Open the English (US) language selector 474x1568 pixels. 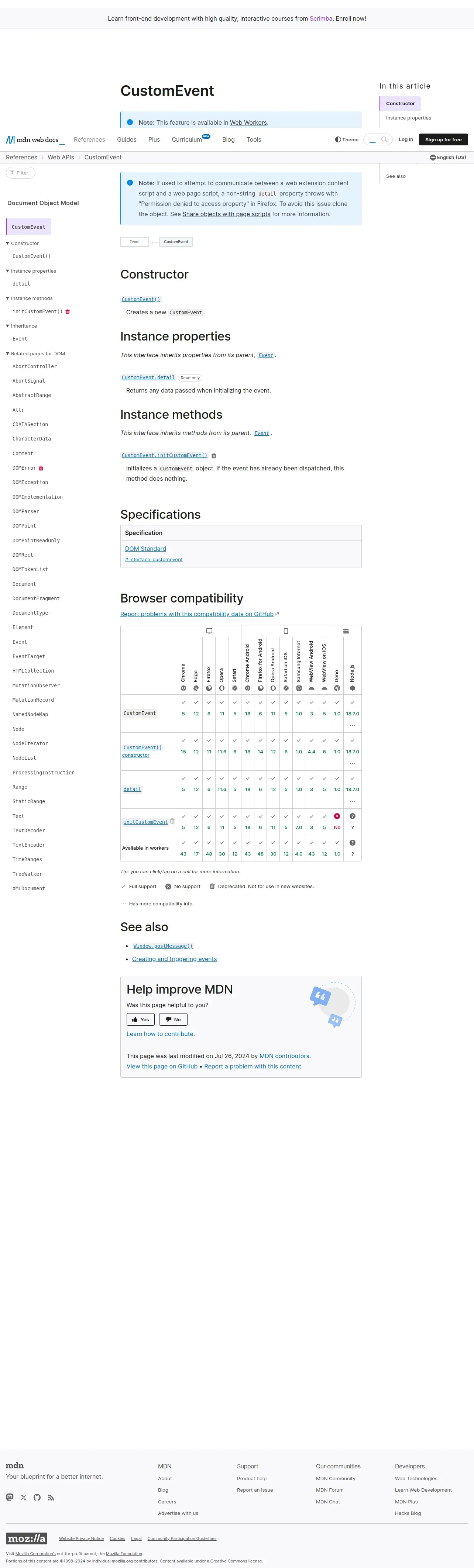click(448, 157)
